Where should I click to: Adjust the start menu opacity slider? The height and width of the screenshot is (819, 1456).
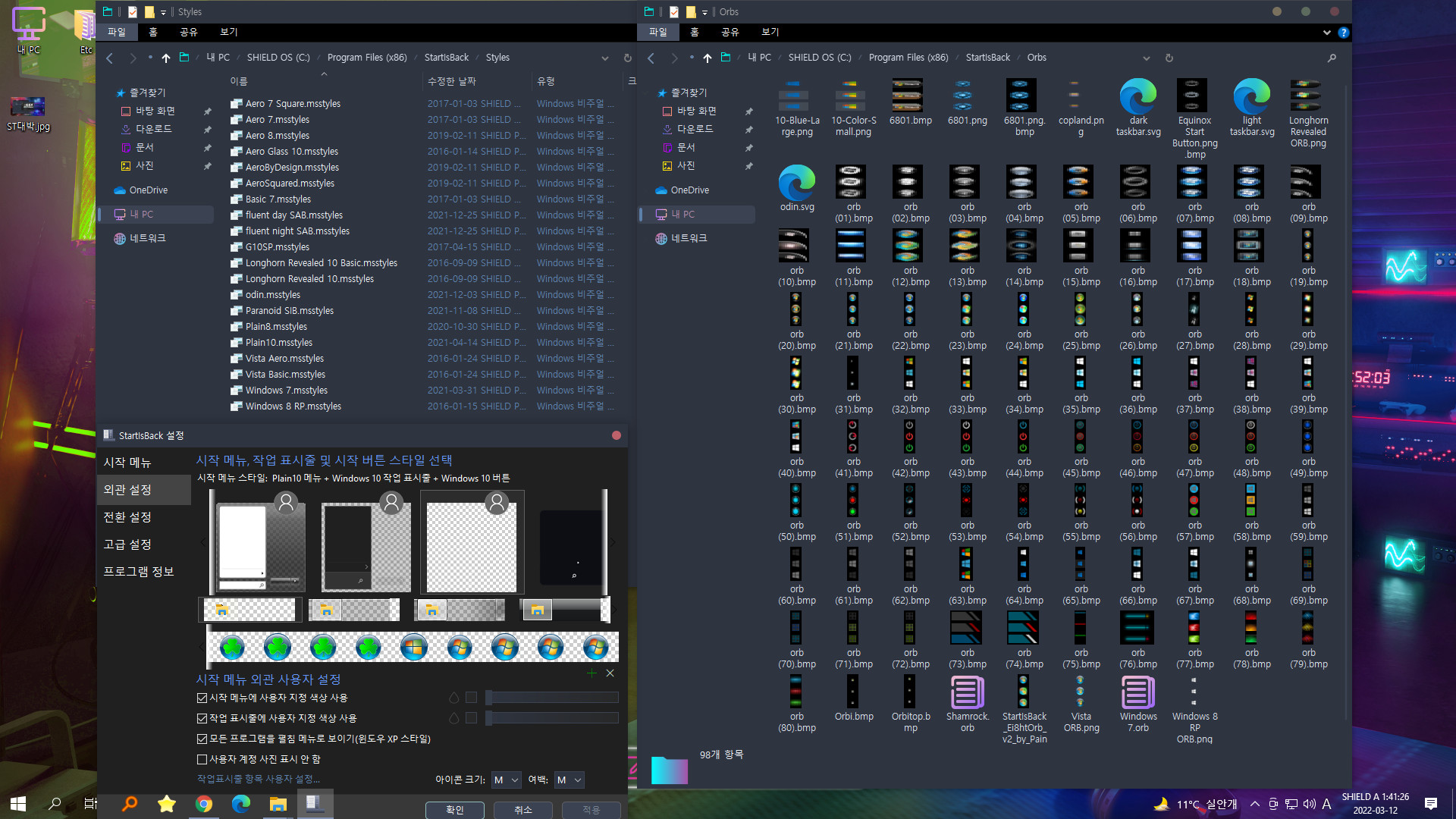tap(552, 698)
